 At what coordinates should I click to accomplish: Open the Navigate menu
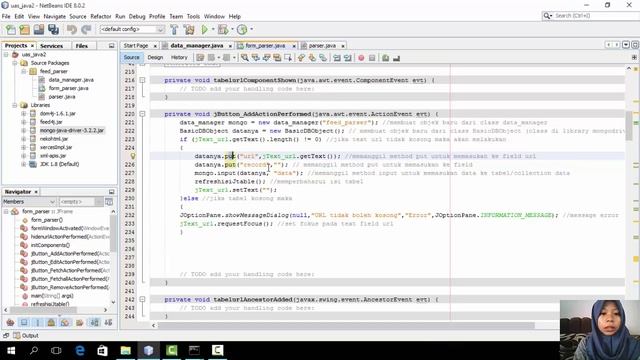(54, 16)
